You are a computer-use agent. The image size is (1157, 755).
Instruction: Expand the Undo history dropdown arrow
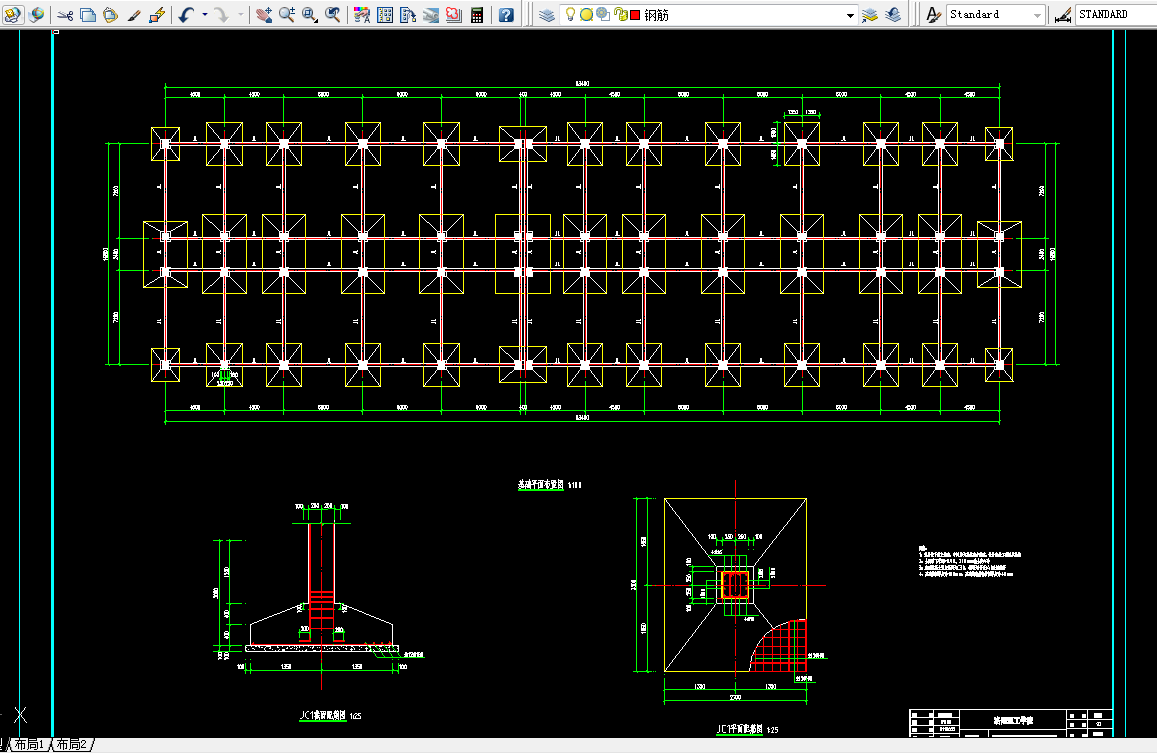tap(204, 14)
